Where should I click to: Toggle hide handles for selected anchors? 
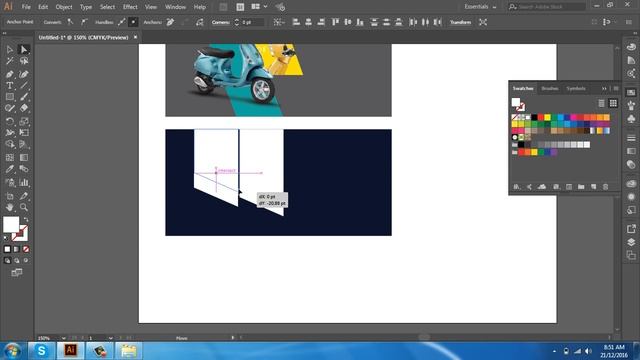click(133, 22)
